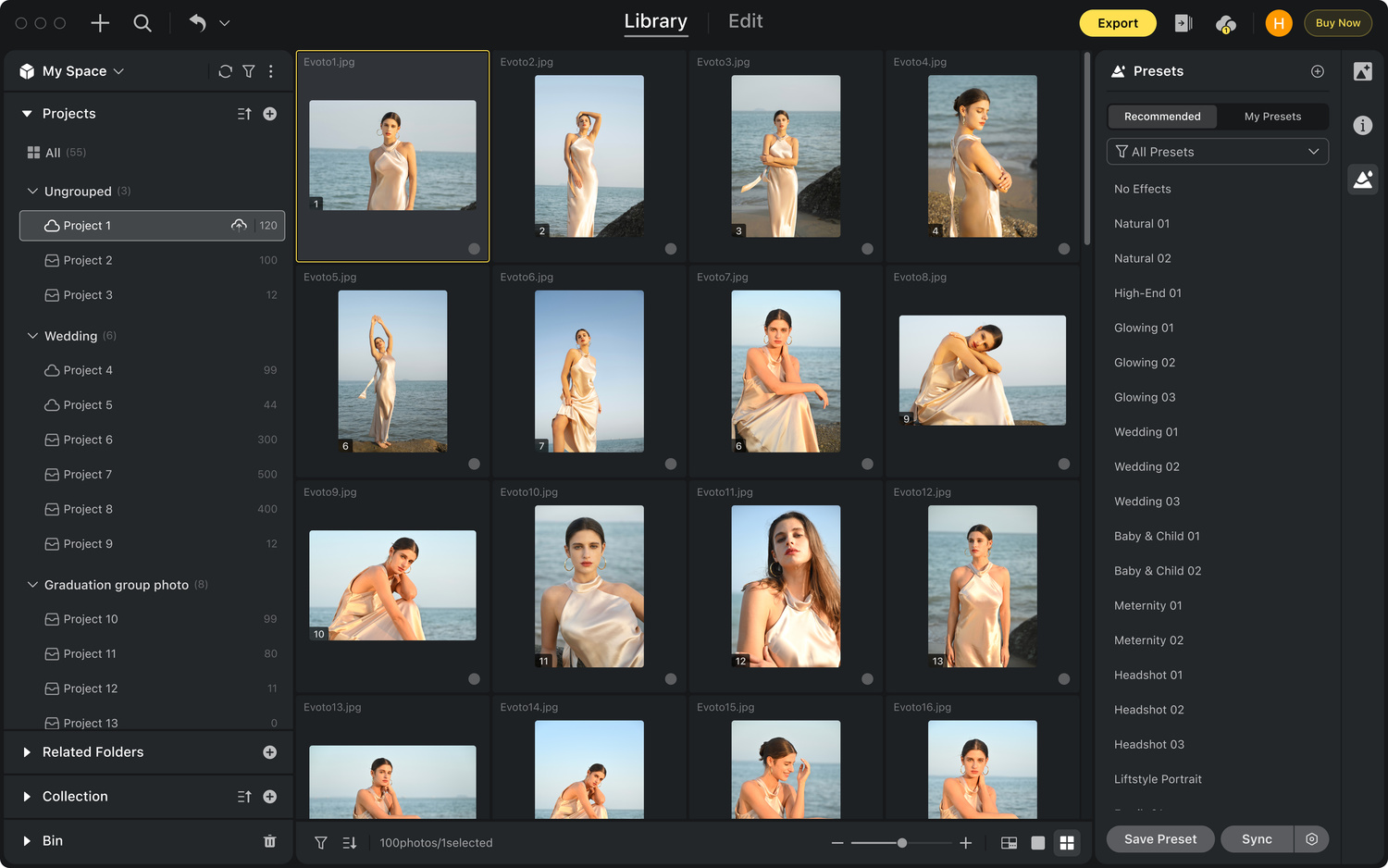Click the search magnifier icon
Screen dimensions: 1388x868
pyautogui.click(x=143, y=23)
